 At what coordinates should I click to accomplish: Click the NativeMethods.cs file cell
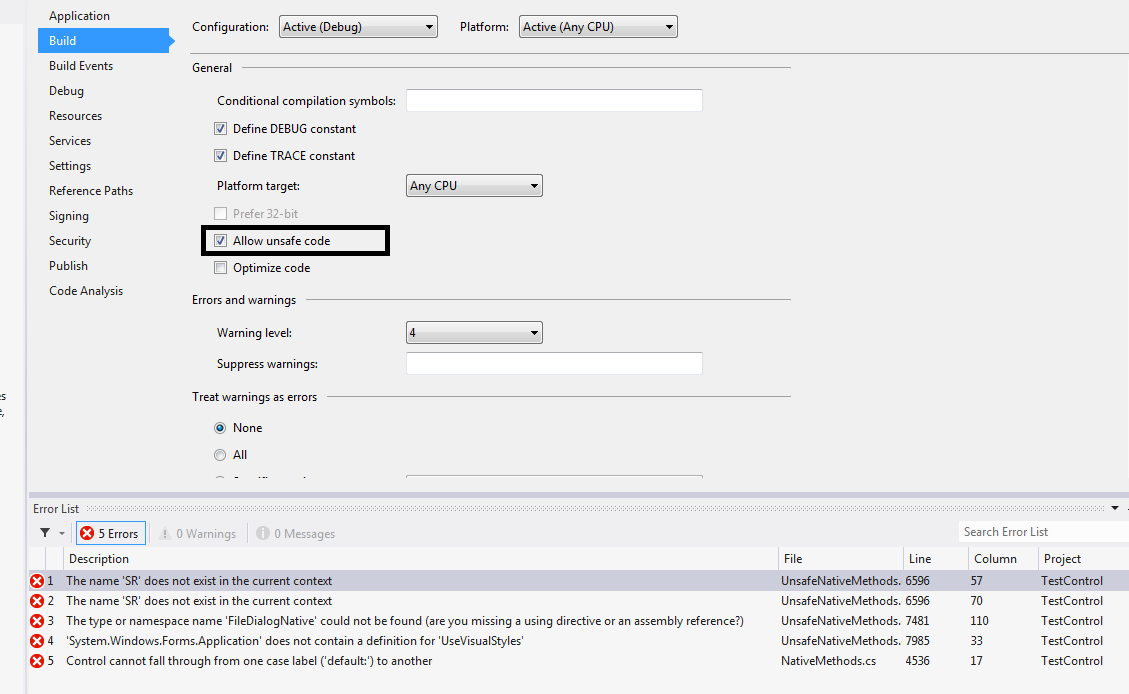click(x=829, y=661)
